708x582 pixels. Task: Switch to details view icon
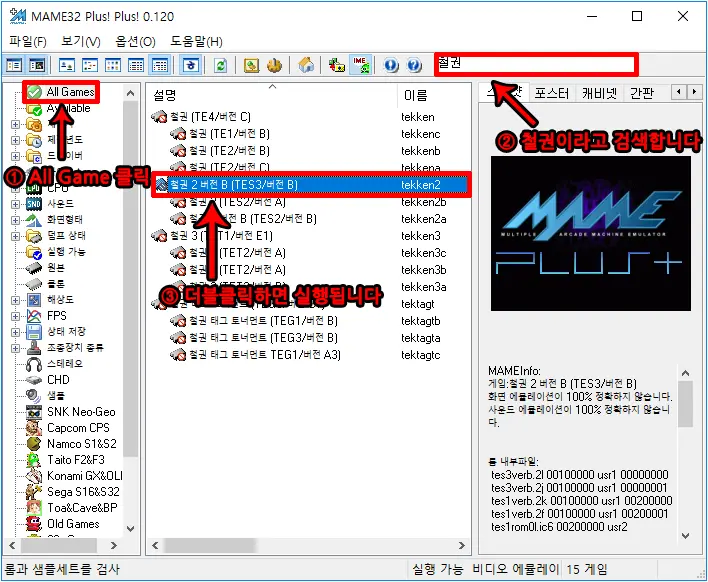pyautogui.click(x=136, y=65)
